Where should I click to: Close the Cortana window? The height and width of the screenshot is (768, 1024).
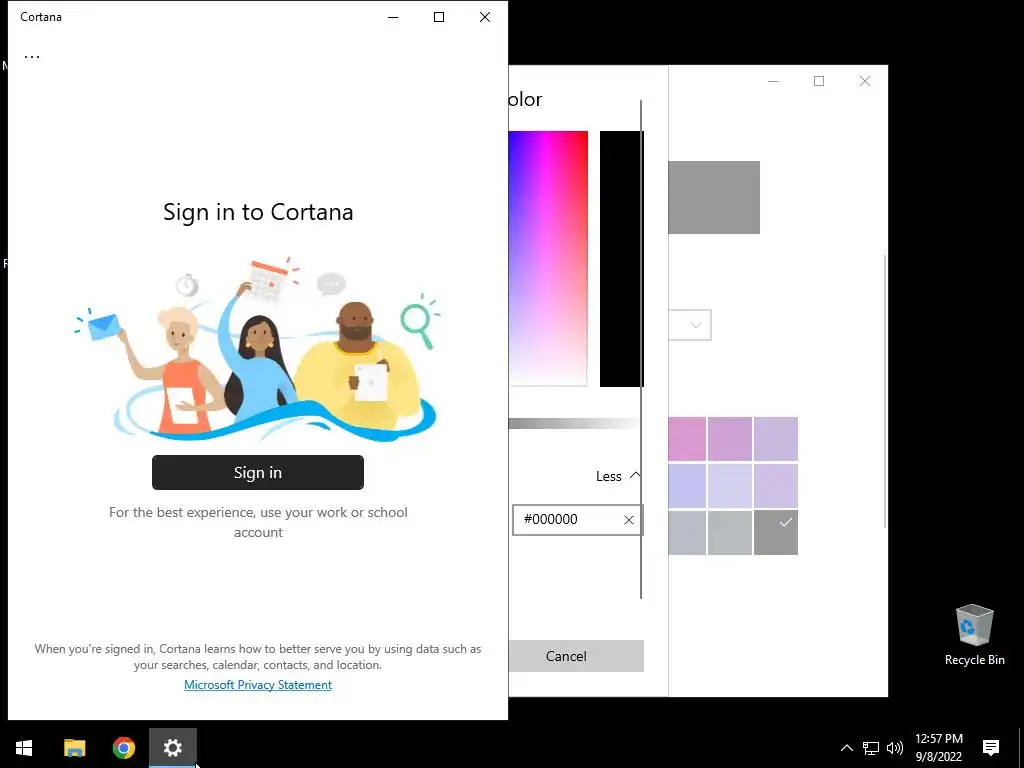pyautogui.click(x=485, y=17)
